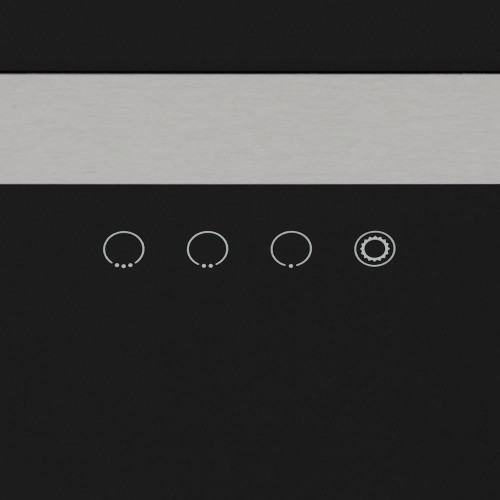The width and height of the screenshot is (500, 500).
Task: Tap the left dot under two-dot circle
Action: 204,266
